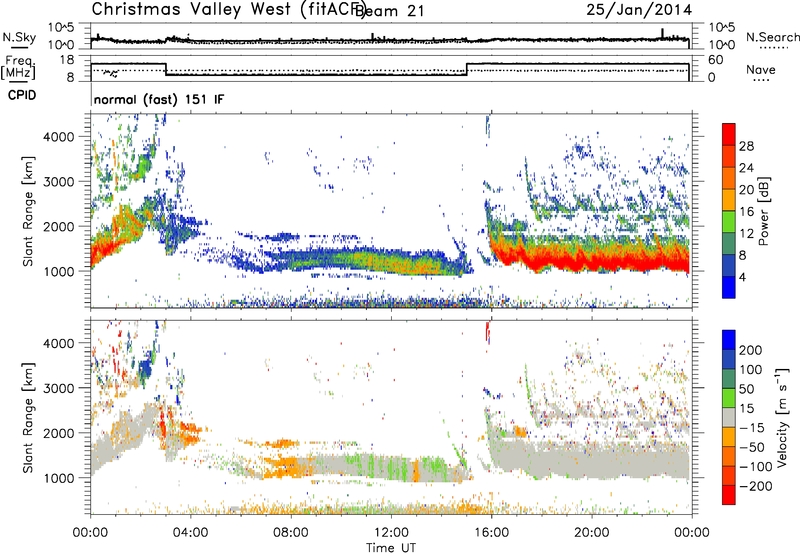This screenshot has height=554, width=800.
Task: Select the "CPID" row label
Action: tap(22, 95)
